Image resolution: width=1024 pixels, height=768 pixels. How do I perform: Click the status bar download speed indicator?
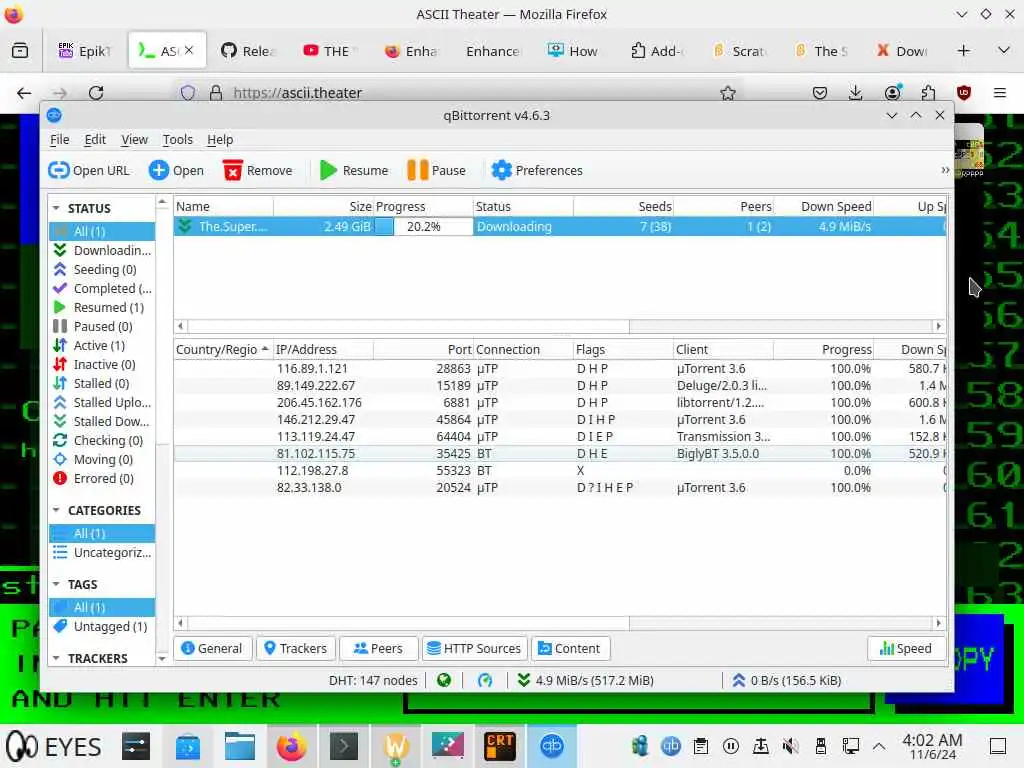(585, 680)
